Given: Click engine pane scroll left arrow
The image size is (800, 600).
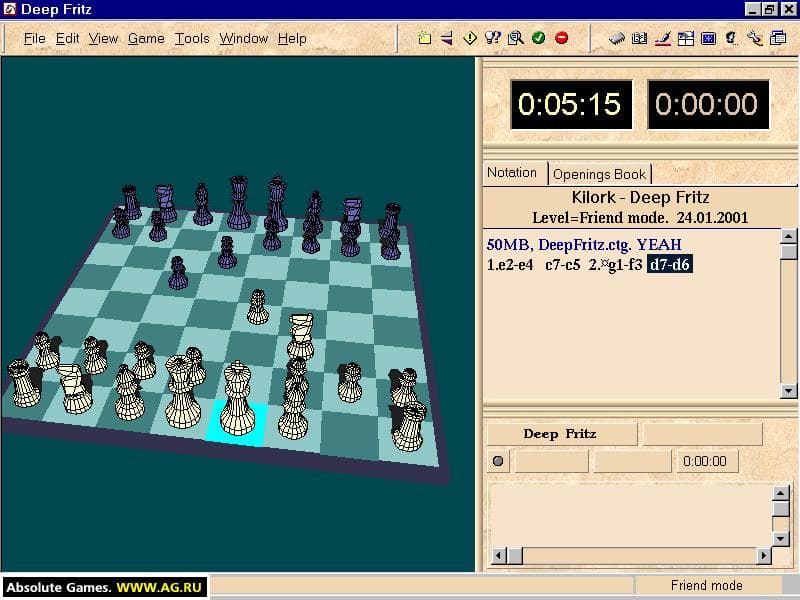Looking at the screenshot, I should click(x=498, y=556).
